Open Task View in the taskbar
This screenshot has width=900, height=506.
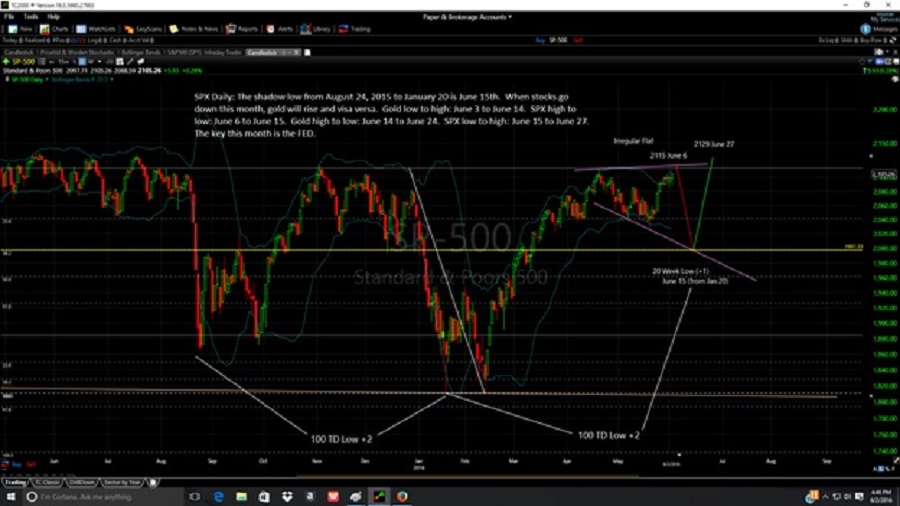[x=195, y=496]
